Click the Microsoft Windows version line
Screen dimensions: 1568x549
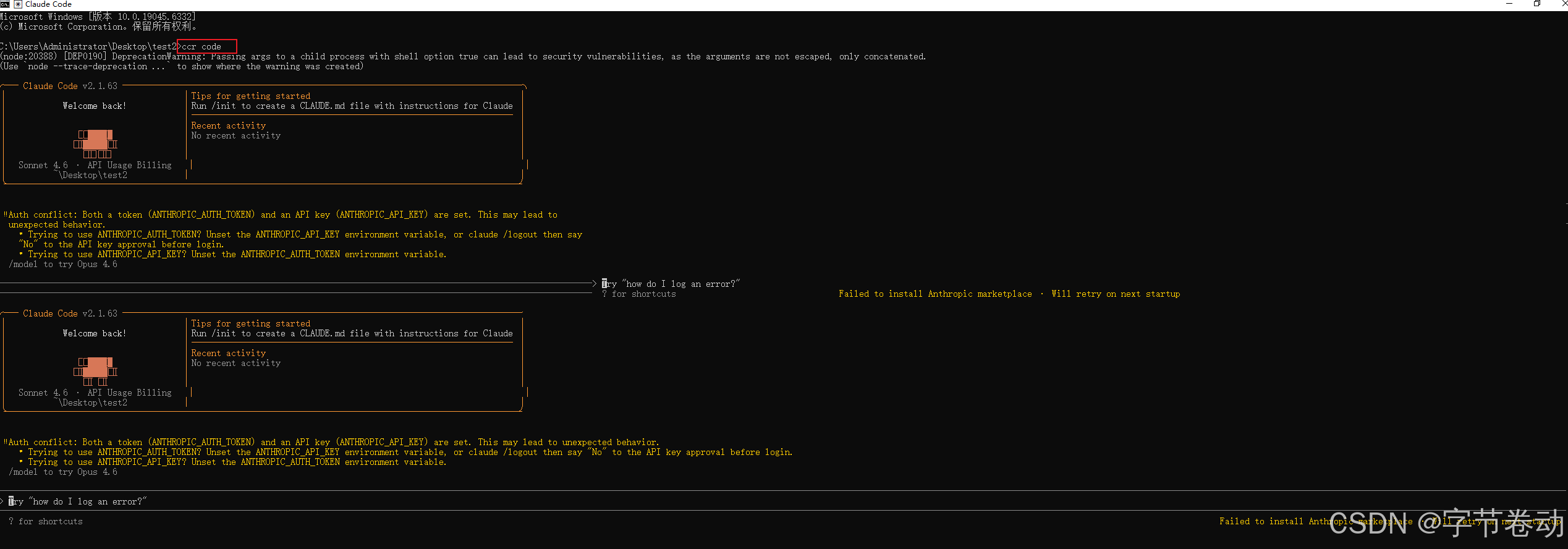[98, 17]
